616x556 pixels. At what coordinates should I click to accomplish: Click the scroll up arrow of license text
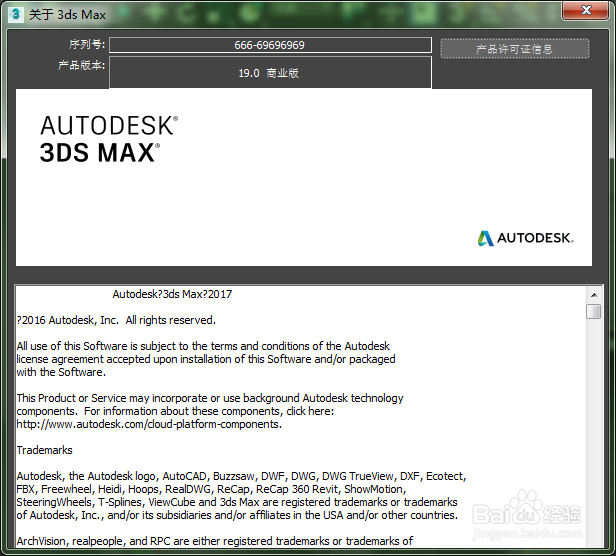click(x=594, y=295)
